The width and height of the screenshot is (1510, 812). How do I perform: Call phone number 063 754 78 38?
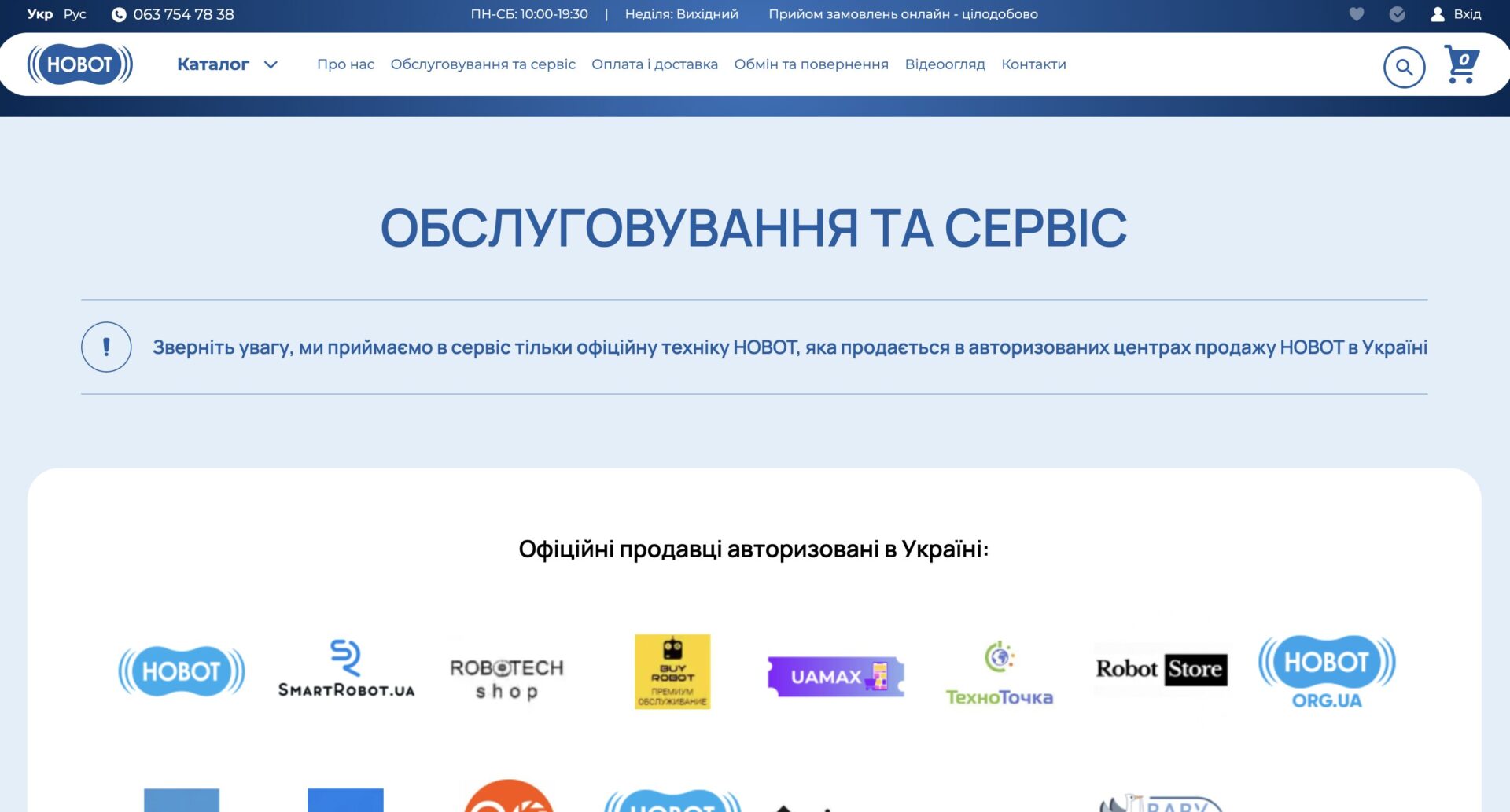(183, 14)
